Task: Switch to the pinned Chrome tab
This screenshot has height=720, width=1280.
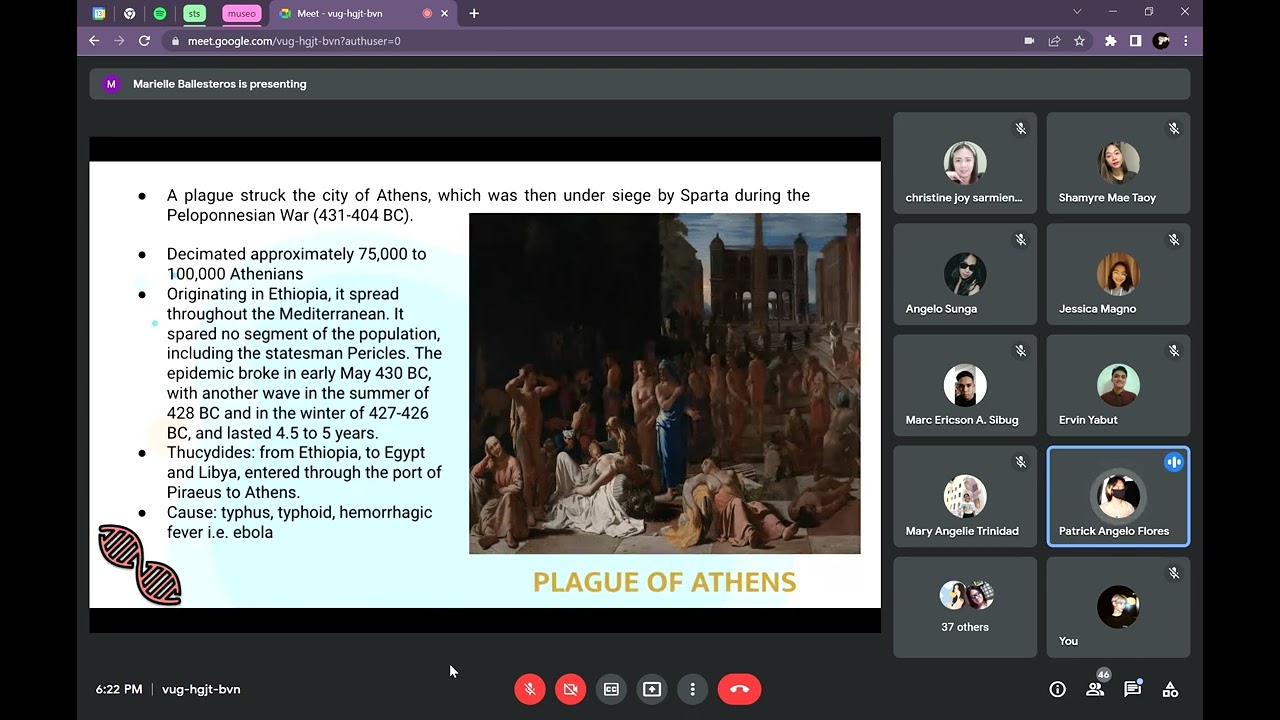Action: pos(129,14)
